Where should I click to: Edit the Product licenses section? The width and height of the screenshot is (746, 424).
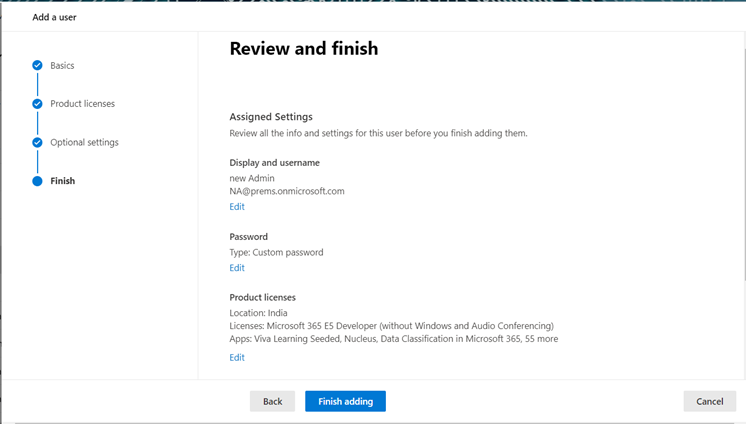237,357
